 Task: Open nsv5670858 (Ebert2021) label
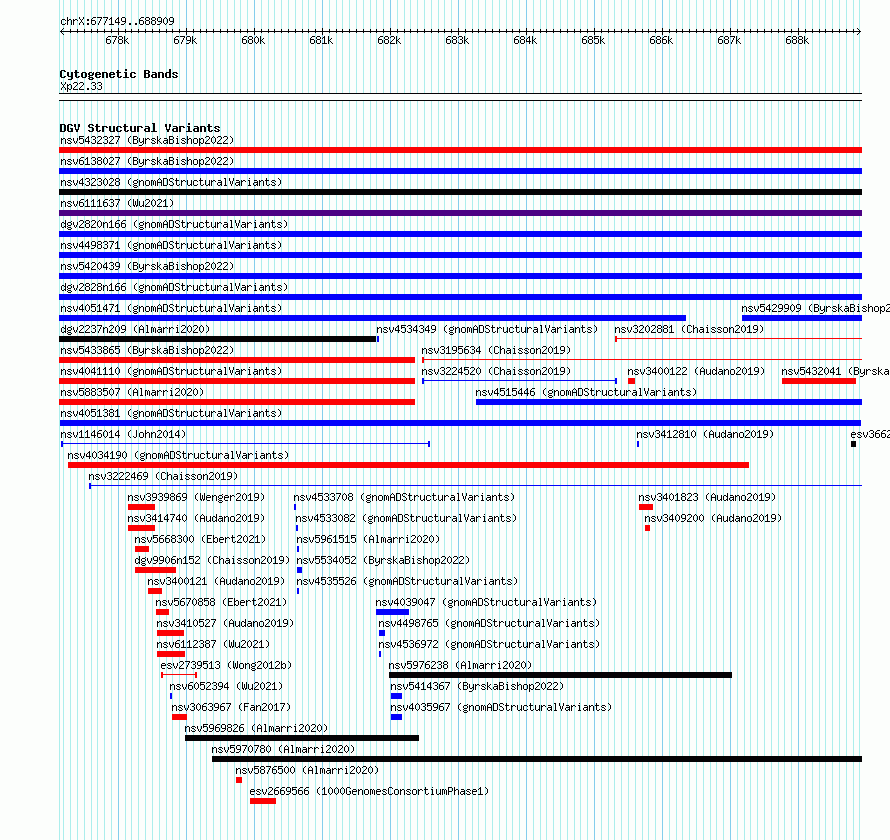221,602
